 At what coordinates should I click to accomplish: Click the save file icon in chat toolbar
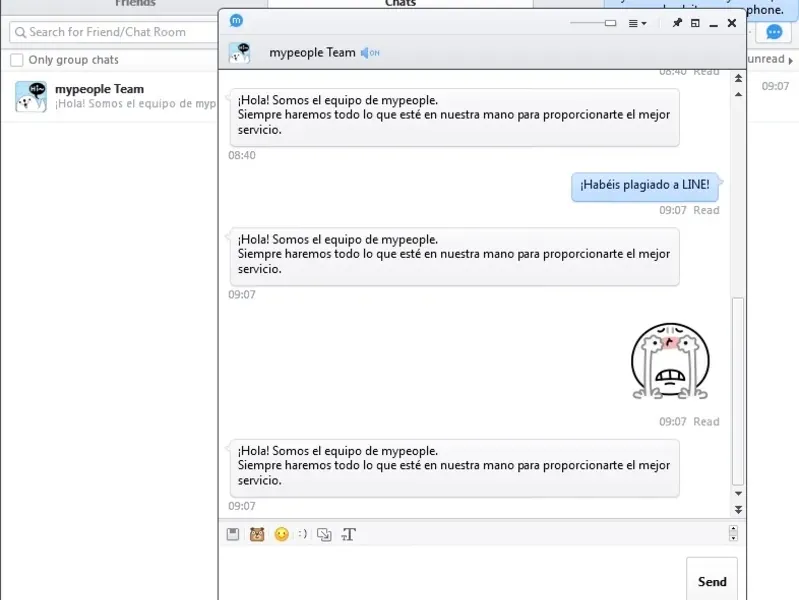[233, 534]
